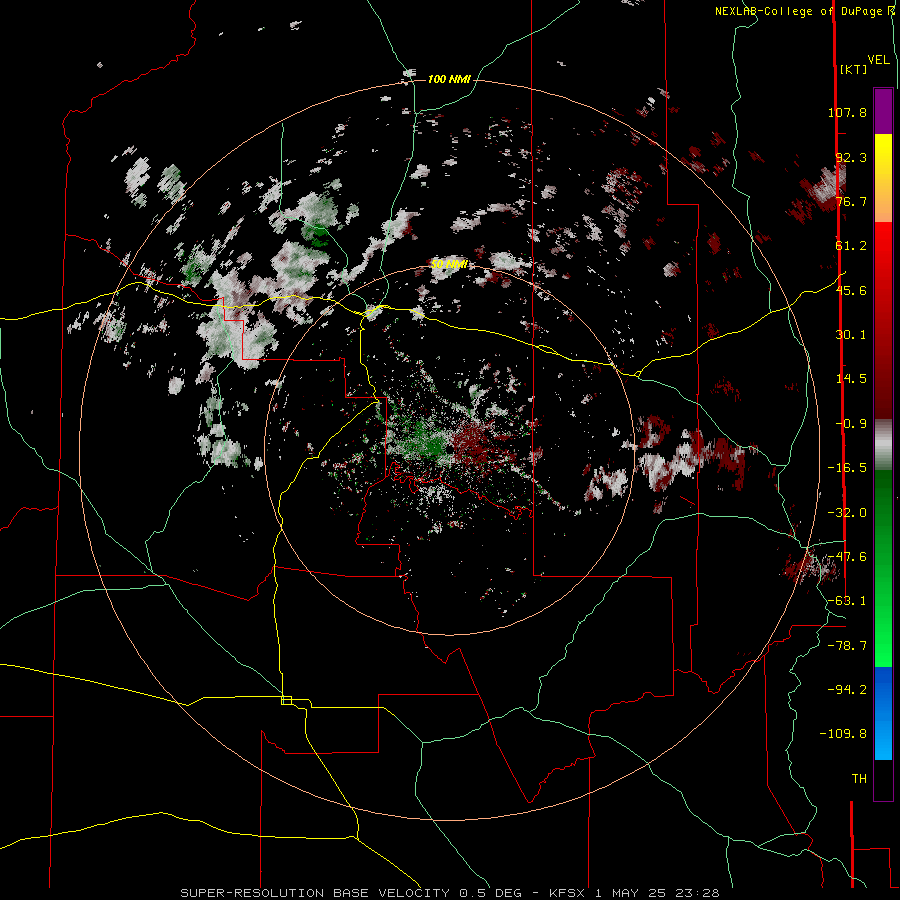Viewport: 900px width, 900px height.
Task: Click the -109.8 velocity scale value
Action: tap(843, 734)
